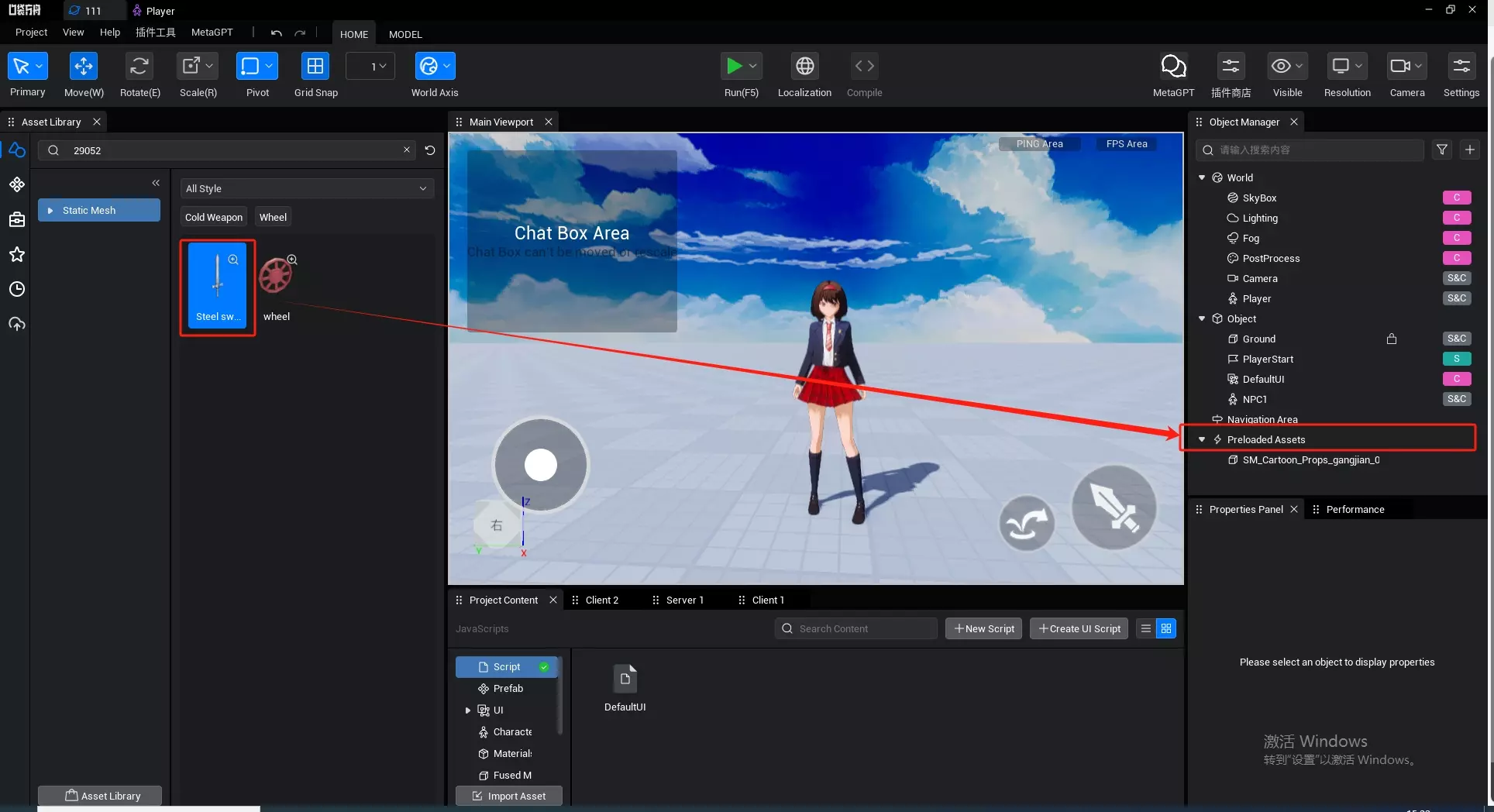
Task: Add object with plus icon
Action: tap(1469, 150)
